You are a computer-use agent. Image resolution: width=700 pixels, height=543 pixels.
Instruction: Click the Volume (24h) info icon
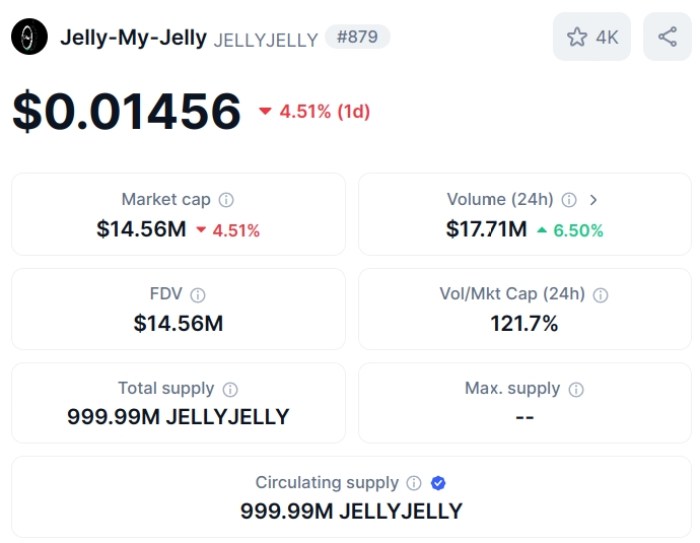[569, 200]
